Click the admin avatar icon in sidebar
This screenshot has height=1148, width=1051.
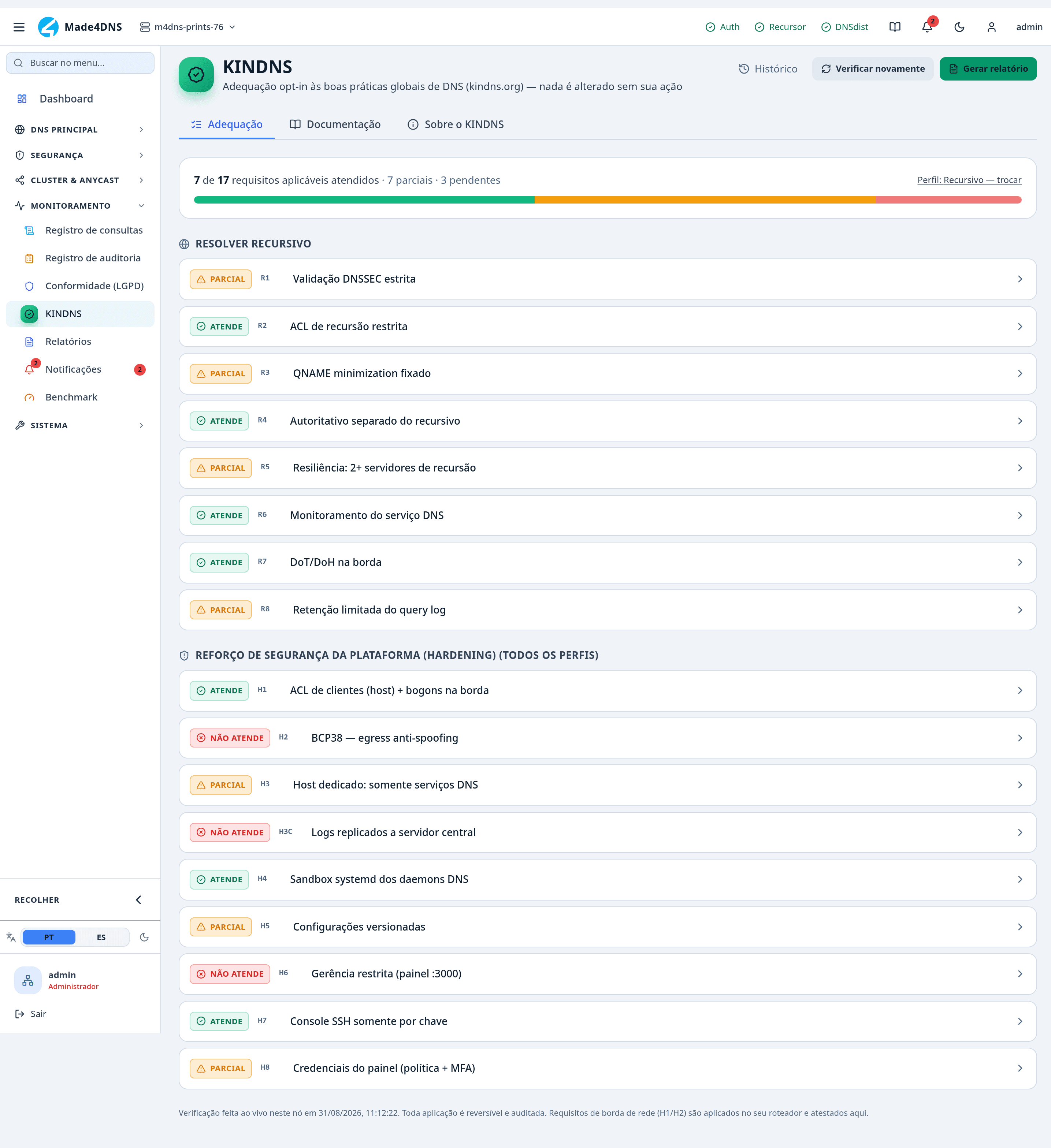click(28, 980)
